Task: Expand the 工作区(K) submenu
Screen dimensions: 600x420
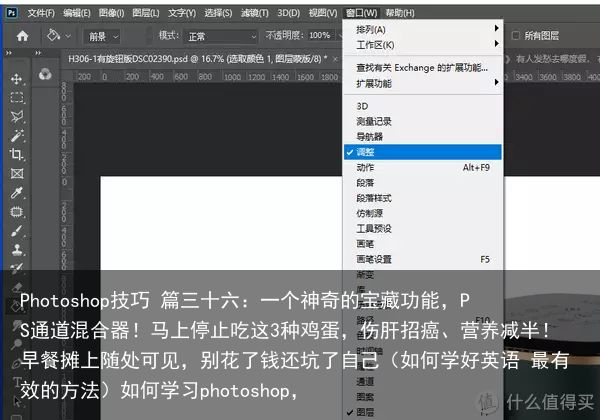Action: 422,44
